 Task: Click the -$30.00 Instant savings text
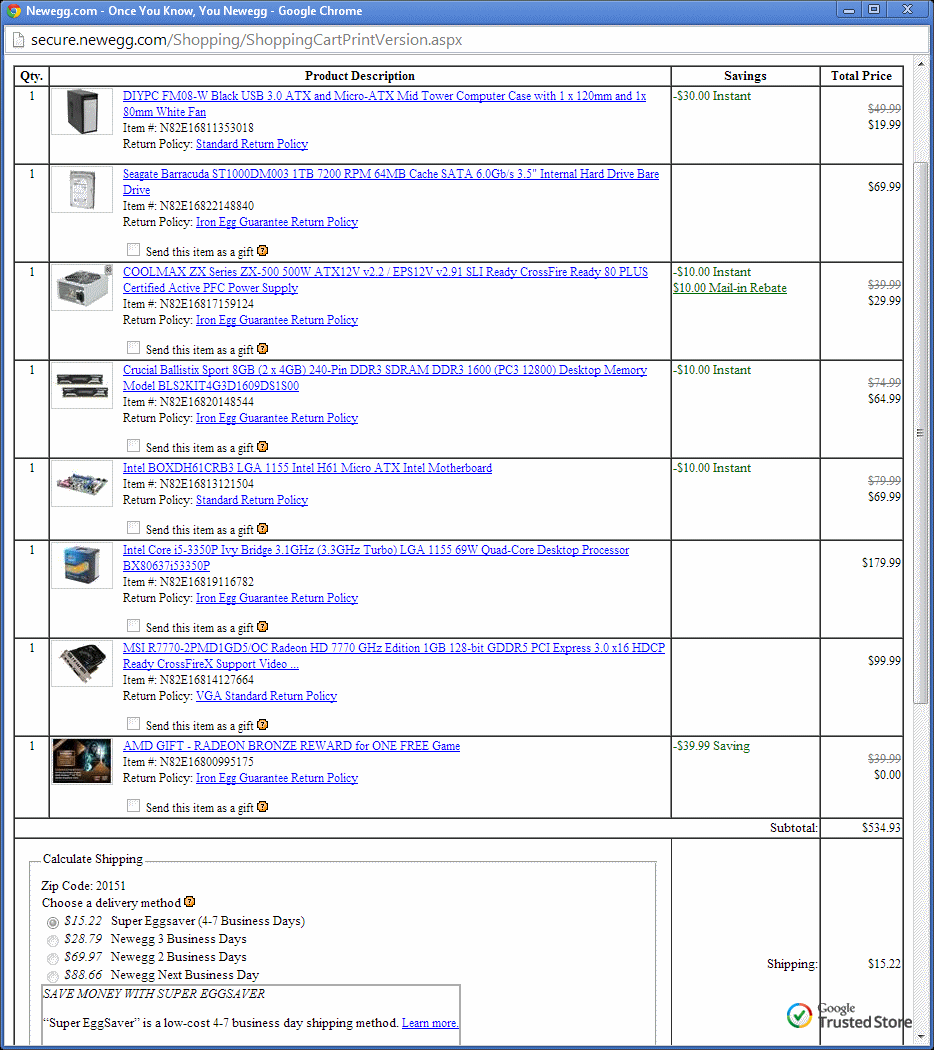click(712, 96)
